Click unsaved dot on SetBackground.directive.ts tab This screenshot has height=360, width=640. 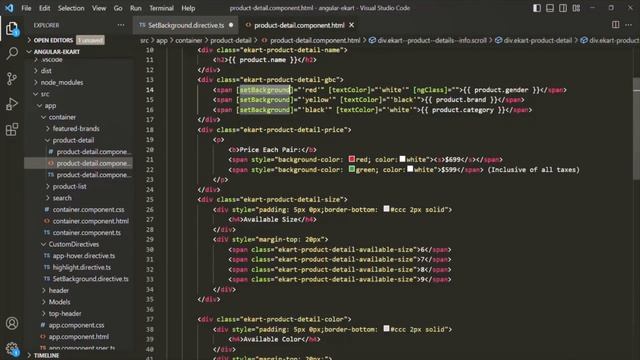[x=231, y=25]
